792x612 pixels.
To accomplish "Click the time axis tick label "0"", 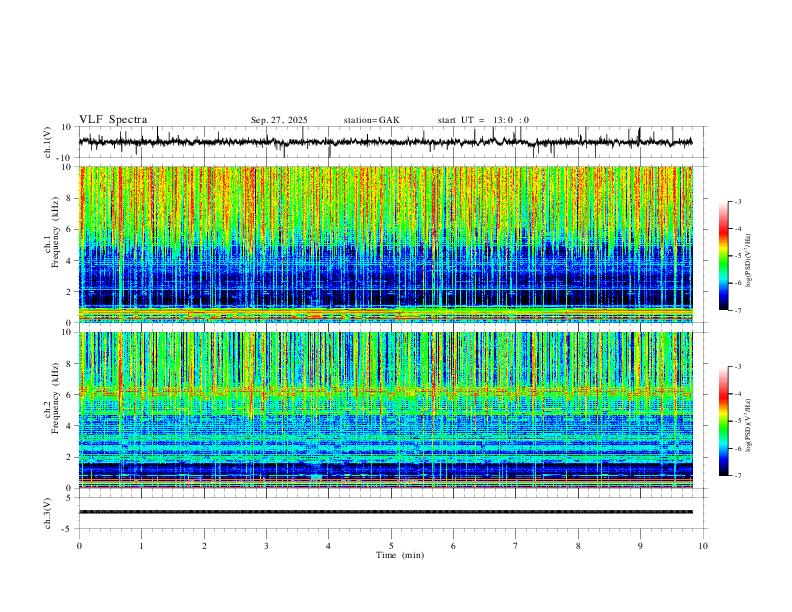I will [x=79, y=546].
